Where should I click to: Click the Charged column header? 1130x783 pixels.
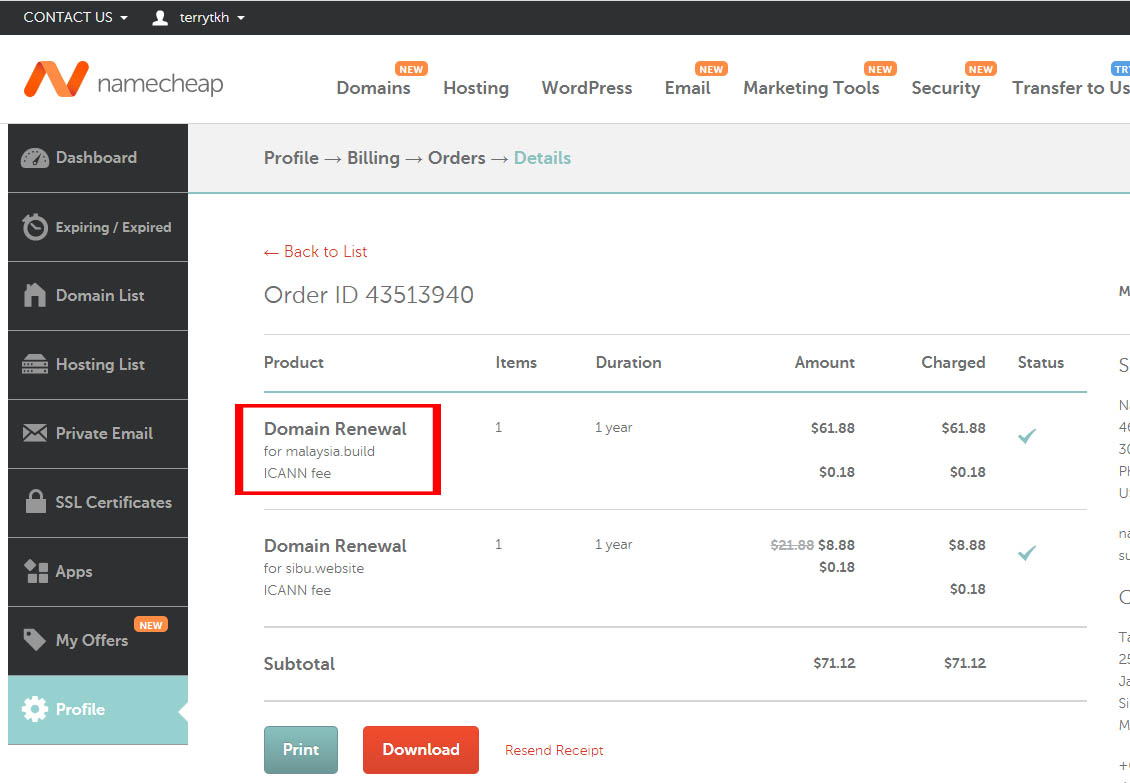[953, 363]
